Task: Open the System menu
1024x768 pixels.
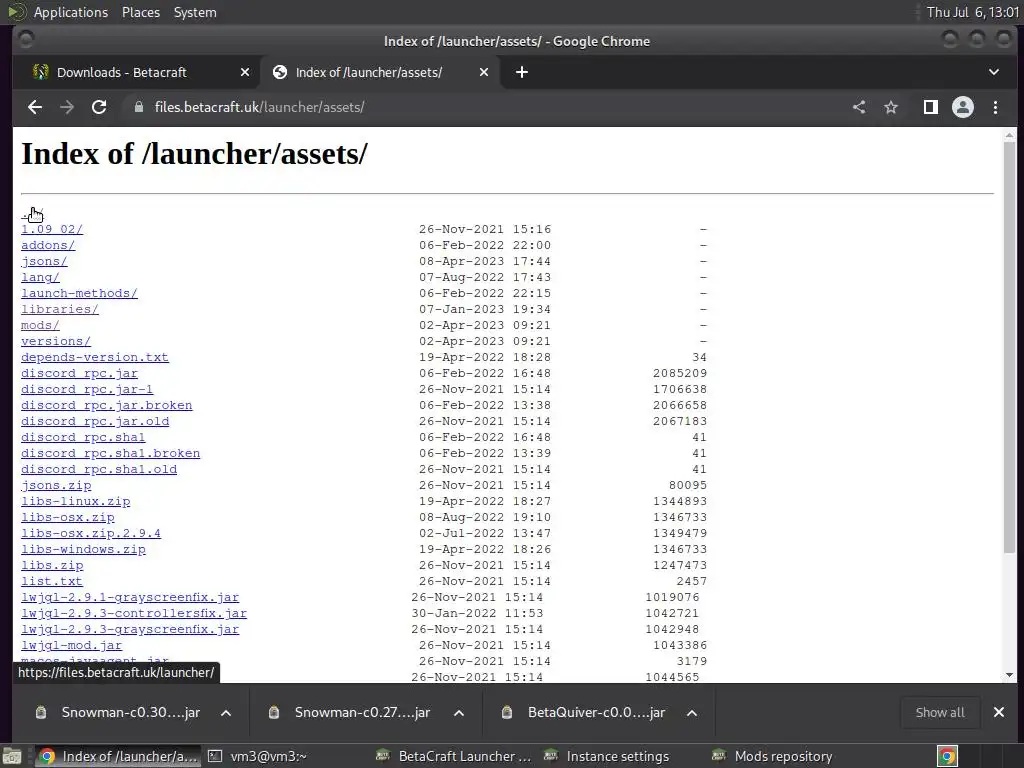Action: pos(195,12)
